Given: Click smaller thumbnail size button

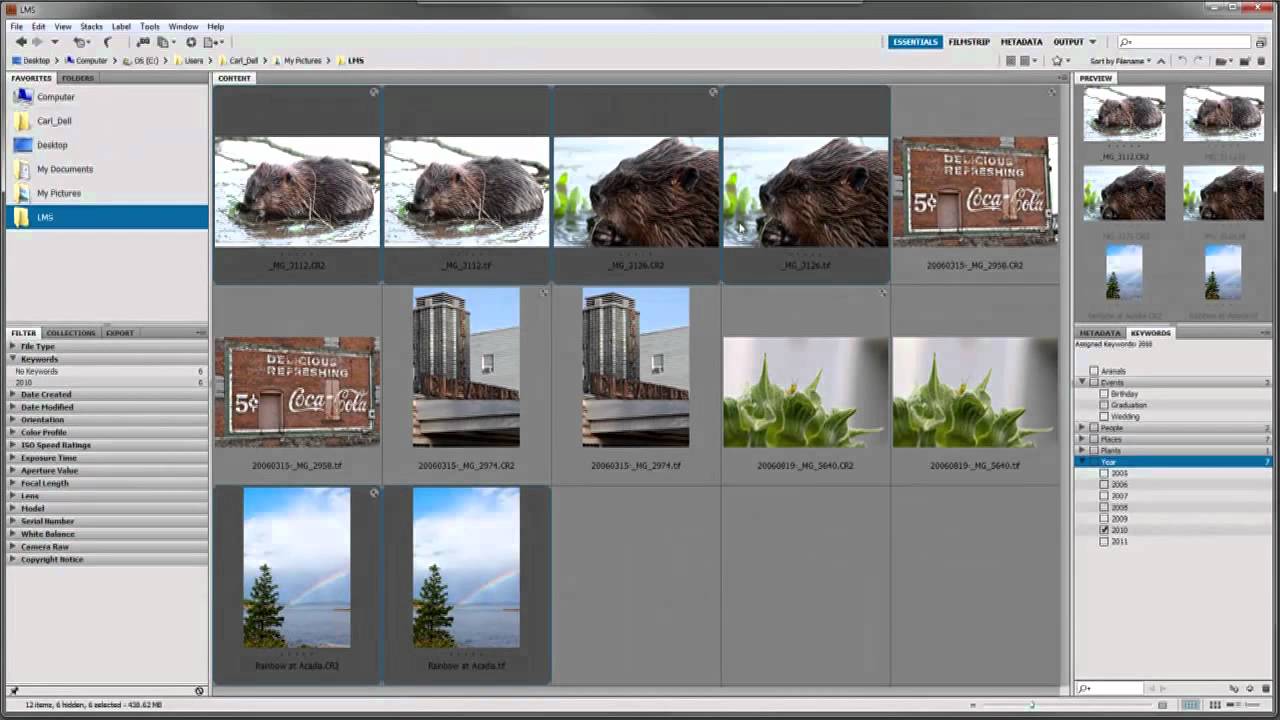Looking at the screenshot, I should pyautogui.click(x=973, y=705).
